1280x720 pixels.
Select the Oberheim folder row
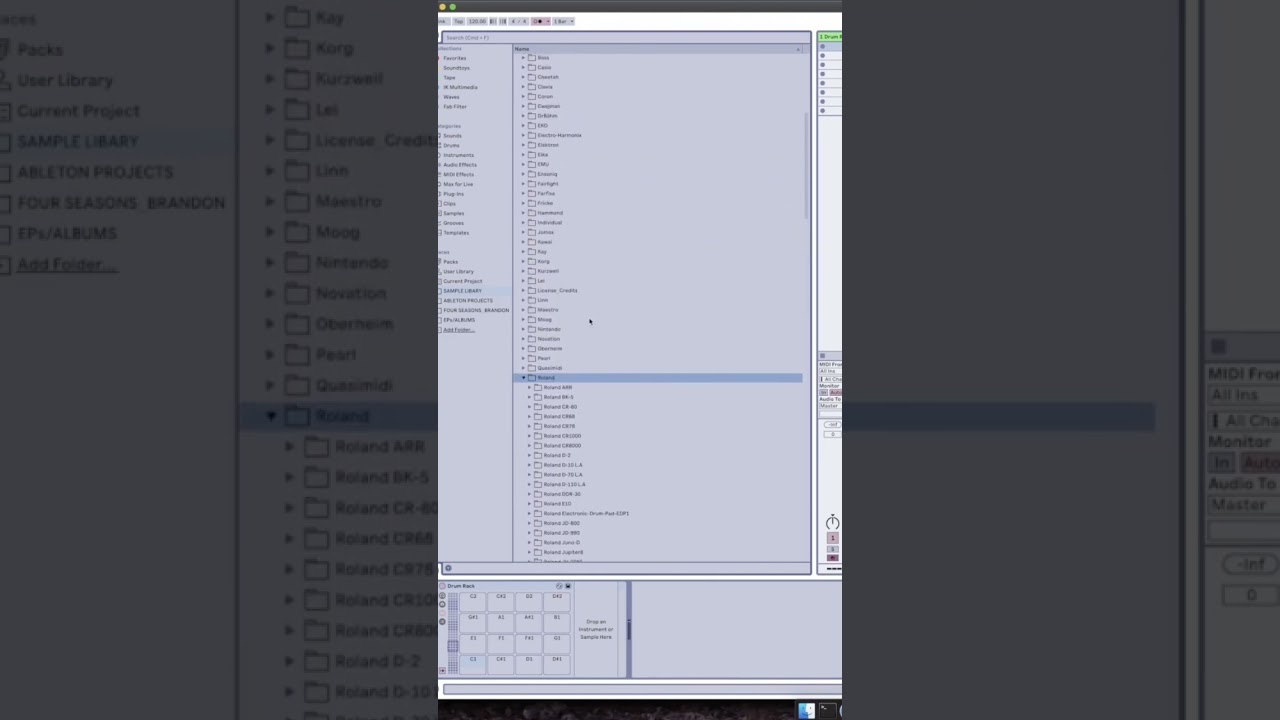pyautogui.click(x=660, y=349)
